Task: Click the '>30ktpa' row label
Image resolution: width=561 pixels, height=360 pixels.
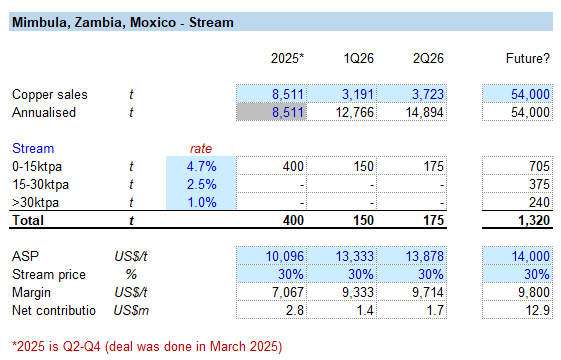Action: tap(35, 202)
